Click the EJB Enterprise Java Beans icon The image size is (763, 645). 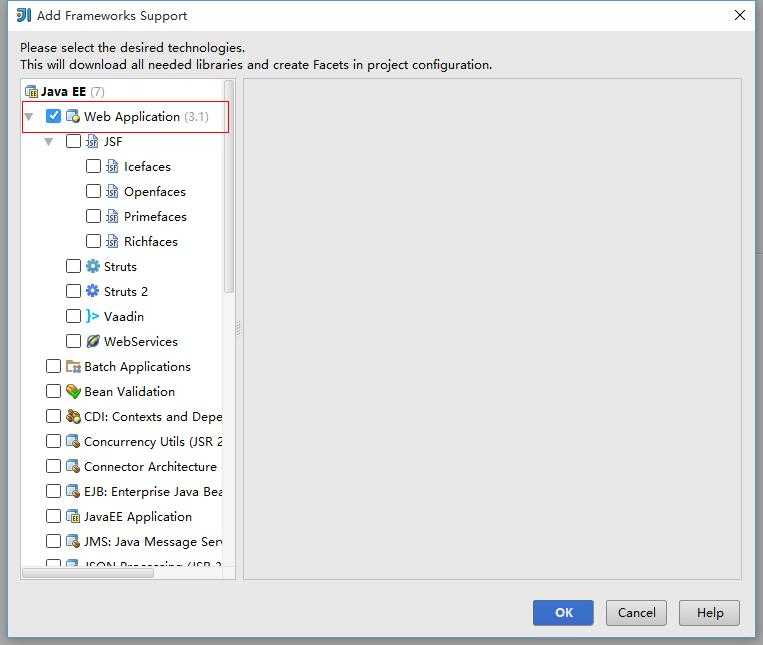pyautogui.click(x=73, y=491)
